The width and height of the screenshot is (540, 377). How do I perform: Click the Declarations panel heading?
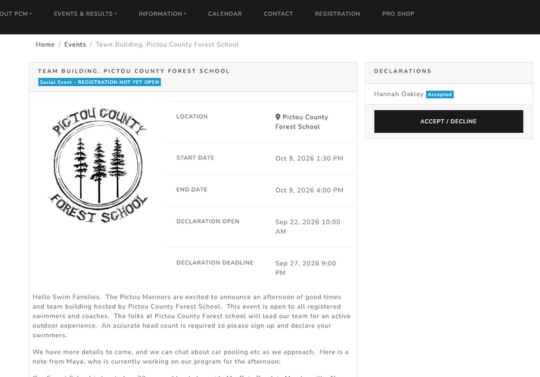[x=403, y=71]
